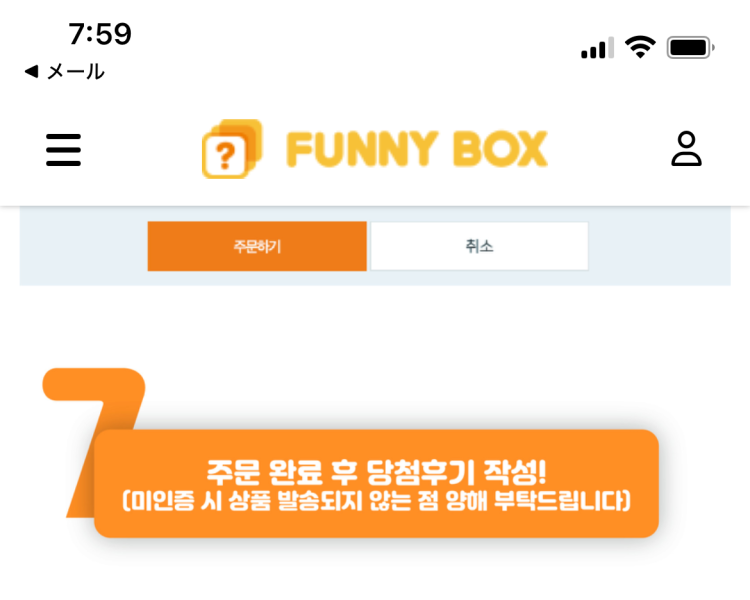
Task: Tap the cellular signal bars icon
Action: click(x=597, y=48)
